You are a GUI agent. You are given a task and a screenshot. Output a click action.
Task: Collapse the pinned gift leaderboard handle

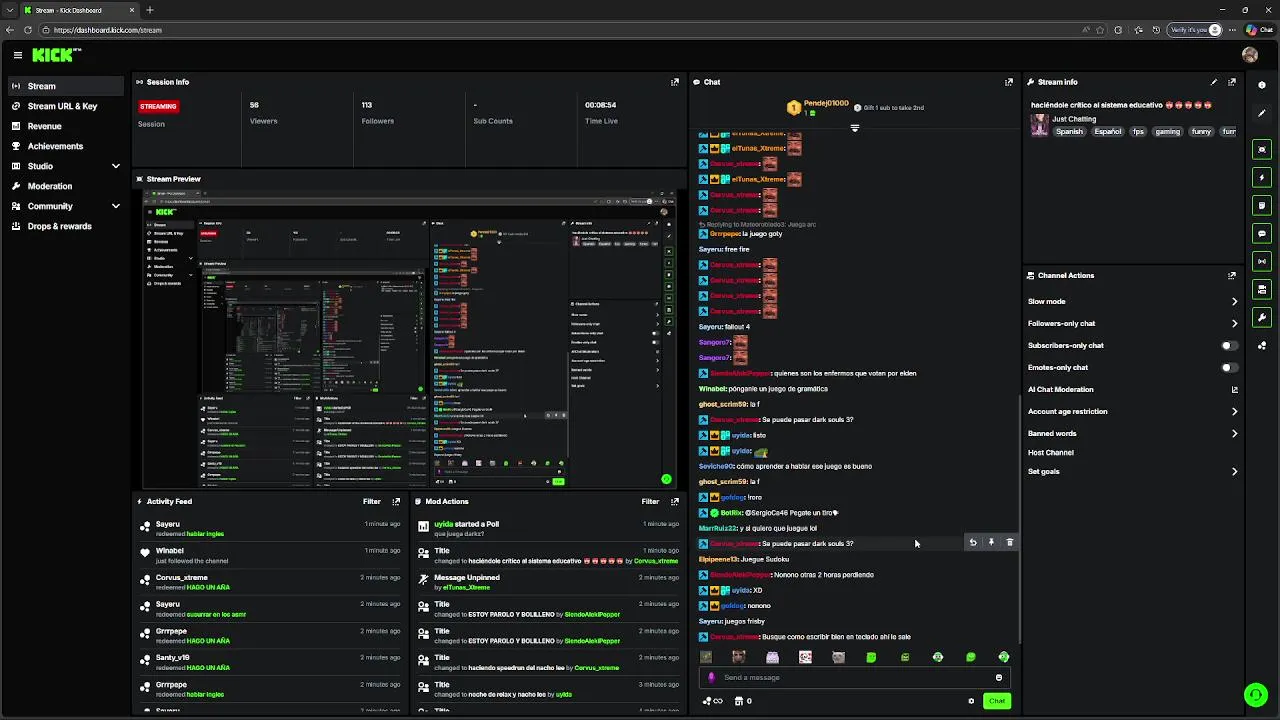point(854,128)
